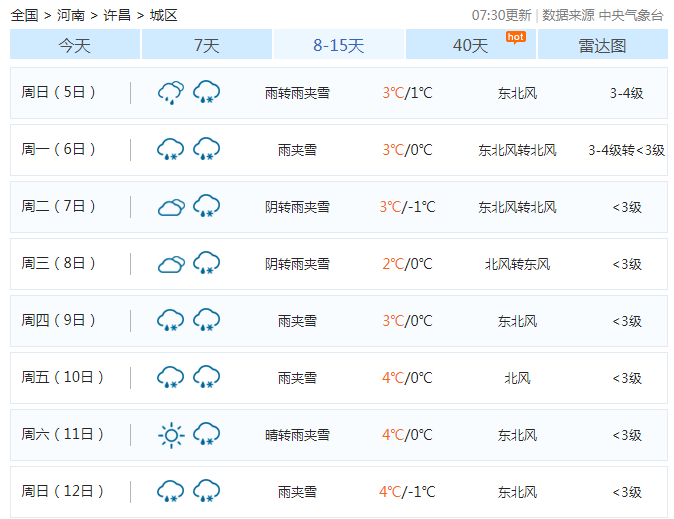Image resolution: width=674 pixels, height=519 pixels.
Task: Click the first sleet icon for Thursday 9日
Action: (x=171, y=321)
